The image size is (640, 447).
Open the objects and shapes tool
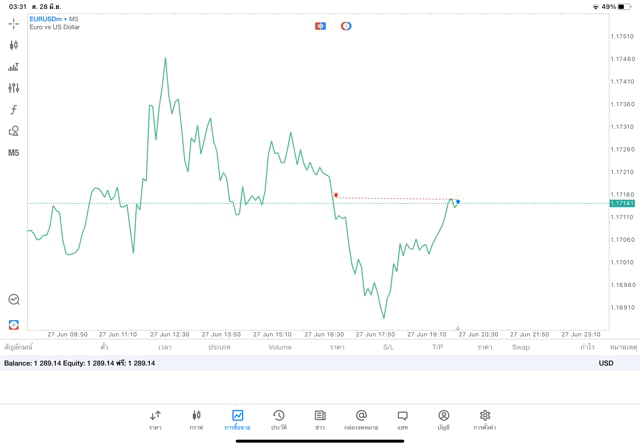point(14,131)
